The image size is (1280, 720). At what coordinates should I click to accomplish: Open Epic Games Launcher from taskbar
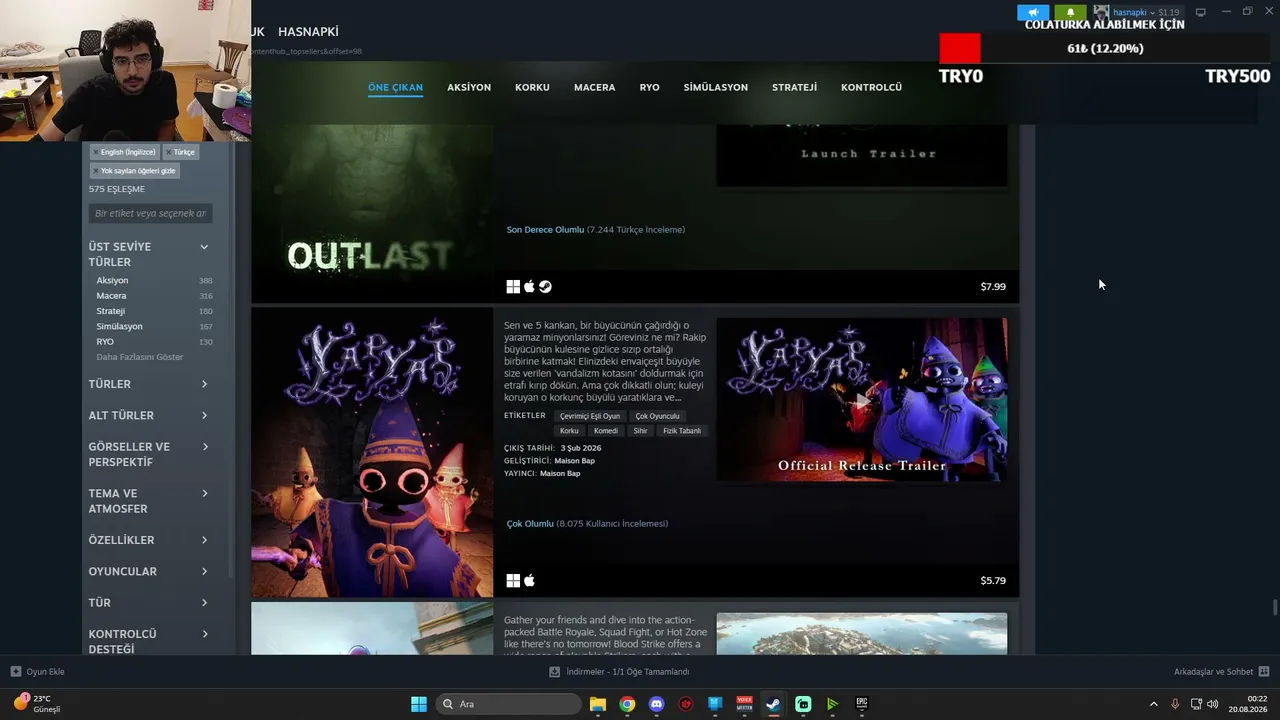861,704
